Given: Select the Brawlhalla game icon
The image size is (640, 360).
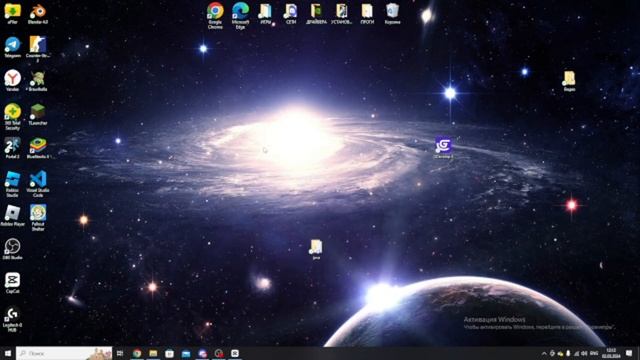Looking at the screenshot, I should 38,81.
